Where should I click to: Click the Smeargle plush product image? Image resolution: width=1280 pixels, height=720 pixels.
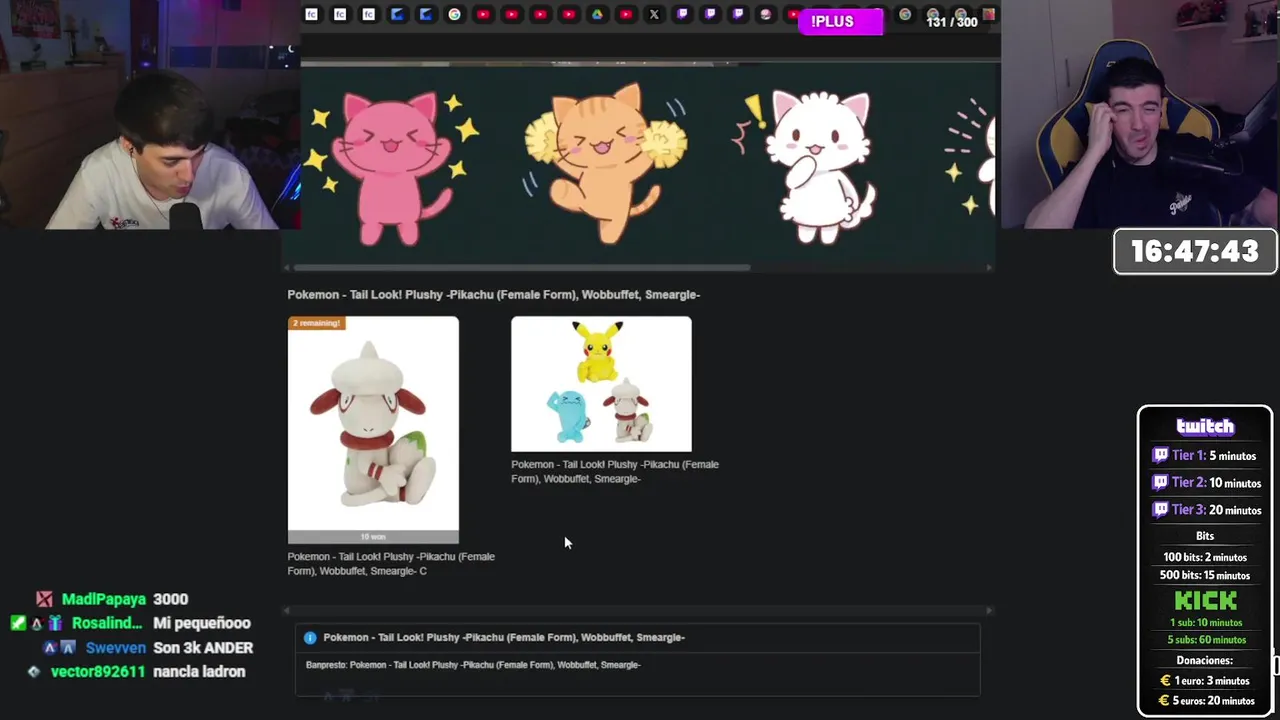[373, 429]
